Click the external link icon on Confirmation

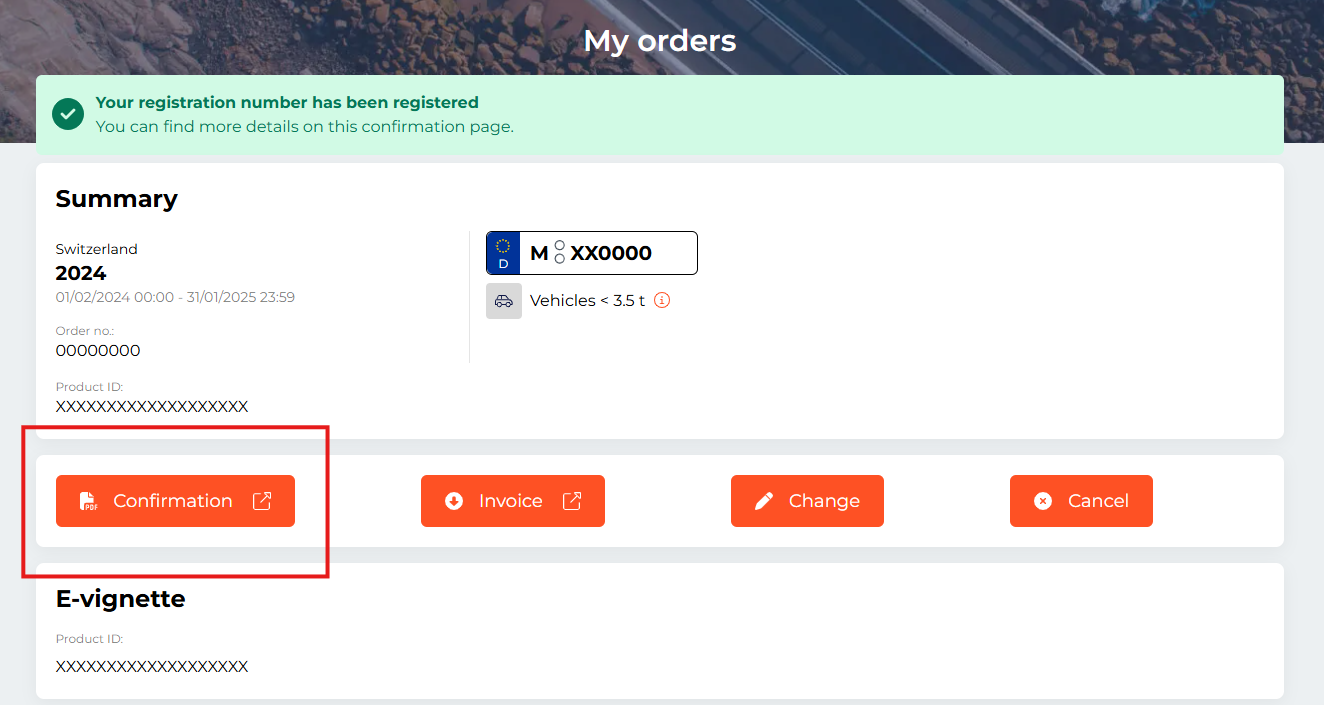pyautogui.click(x=262, y=501)
